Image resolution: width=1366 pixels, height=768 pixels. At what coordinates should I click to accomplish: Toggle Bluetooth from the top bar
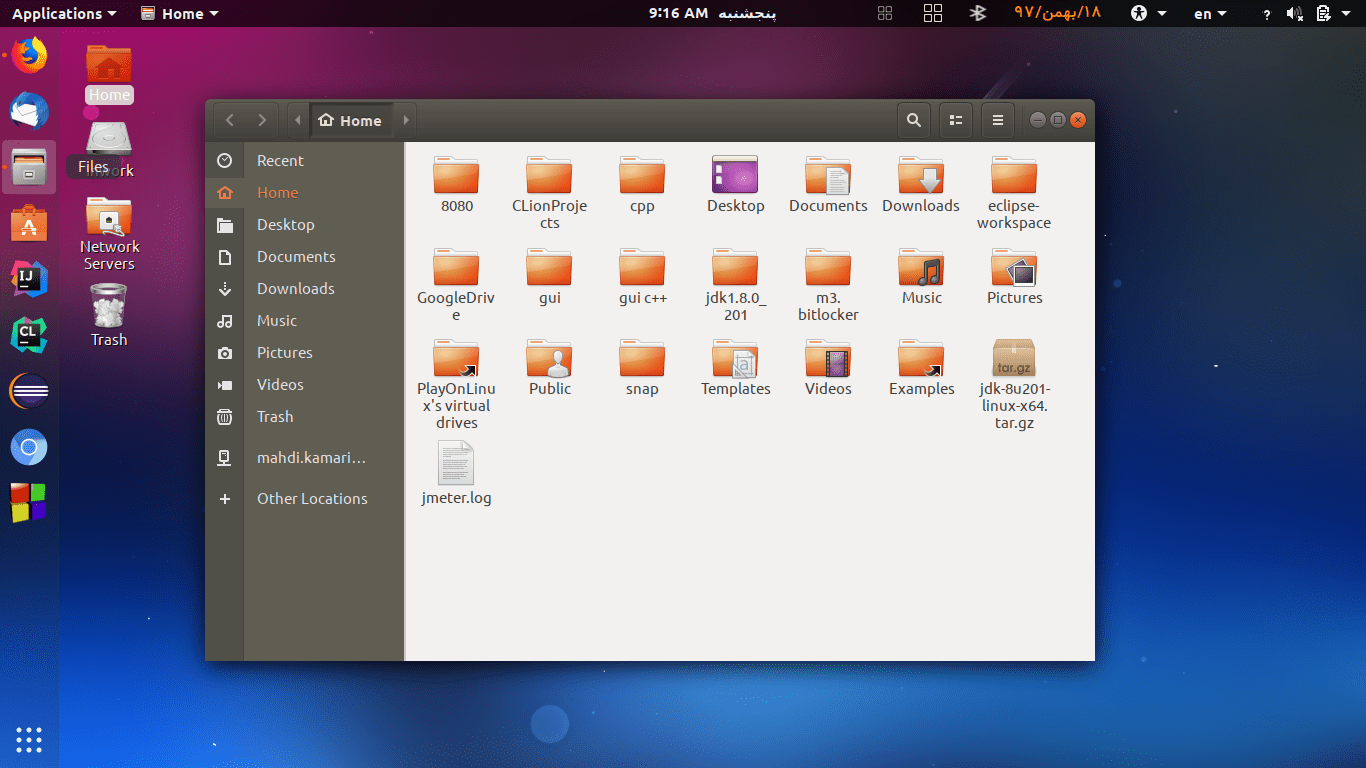977,13
